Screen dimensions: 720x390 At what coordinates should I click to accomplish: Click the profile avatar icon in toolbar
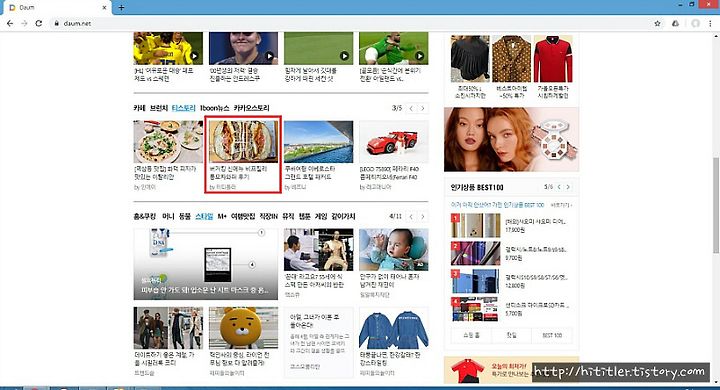(x=696, y=23)
